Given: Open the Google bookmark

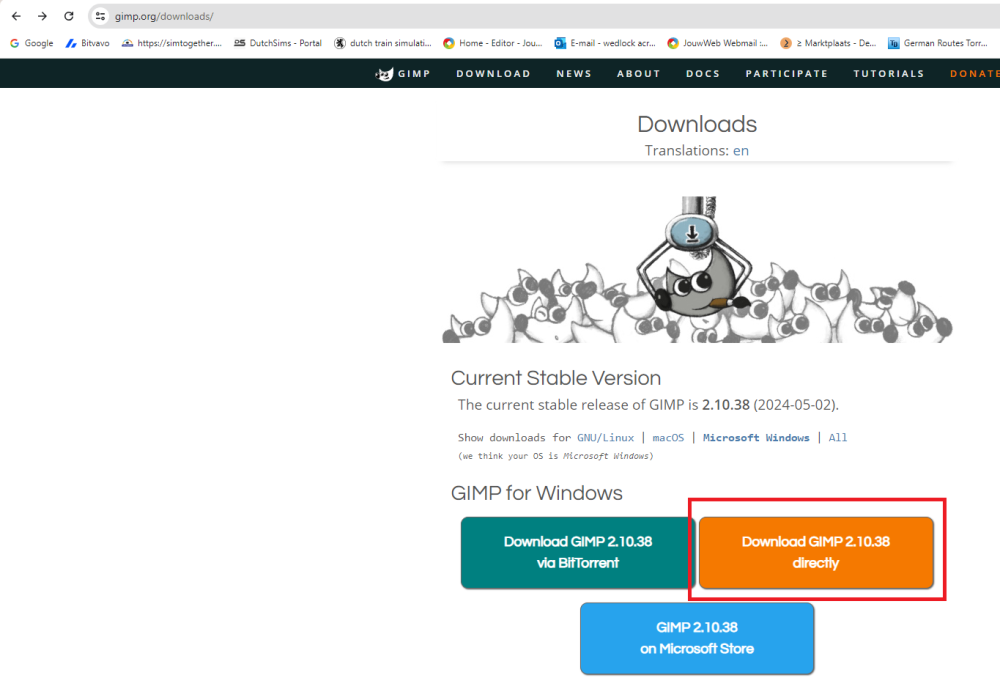Looking at the screenshot, I should point(32,43).
